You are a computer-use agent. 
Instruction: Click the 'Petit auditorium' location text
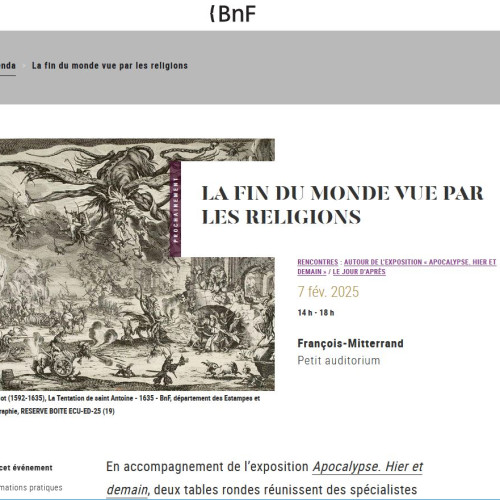[x=339, y=360]
